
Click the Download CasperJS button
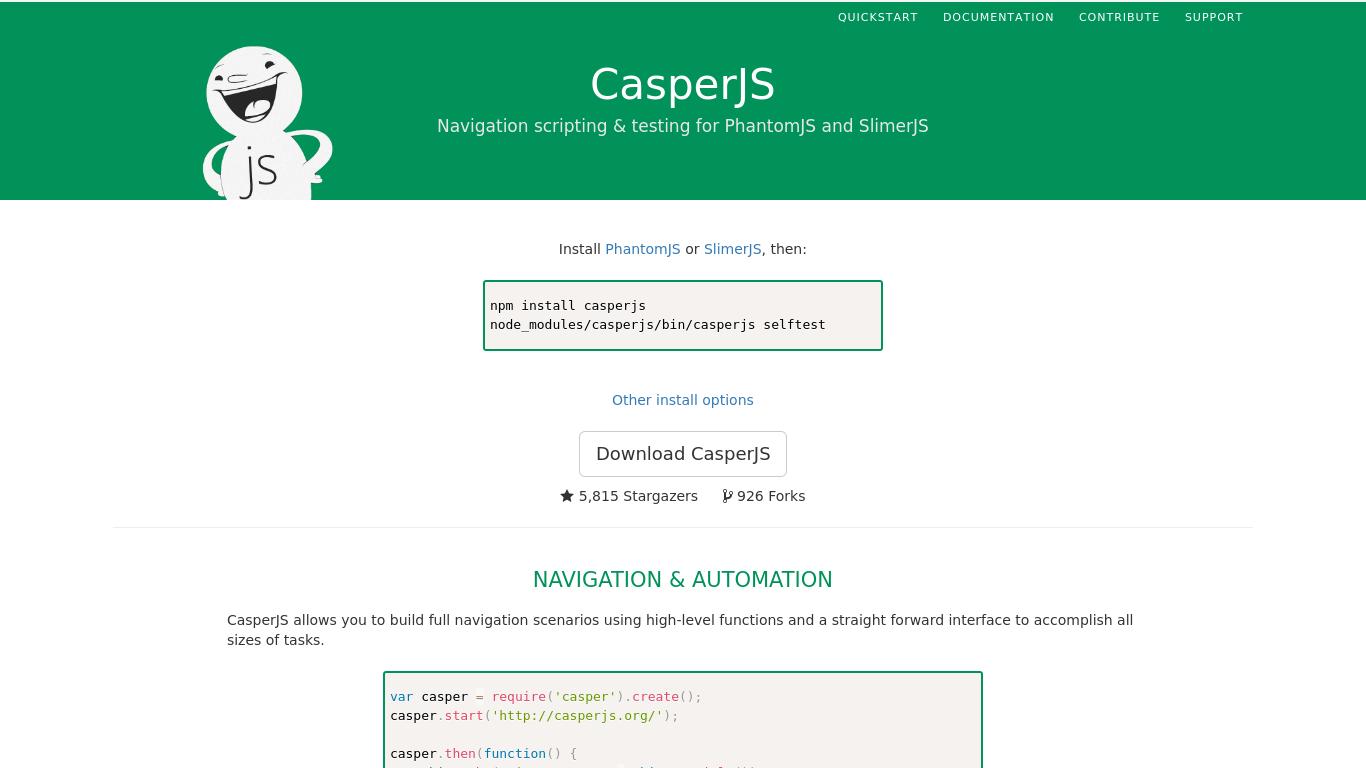[683, 453]
